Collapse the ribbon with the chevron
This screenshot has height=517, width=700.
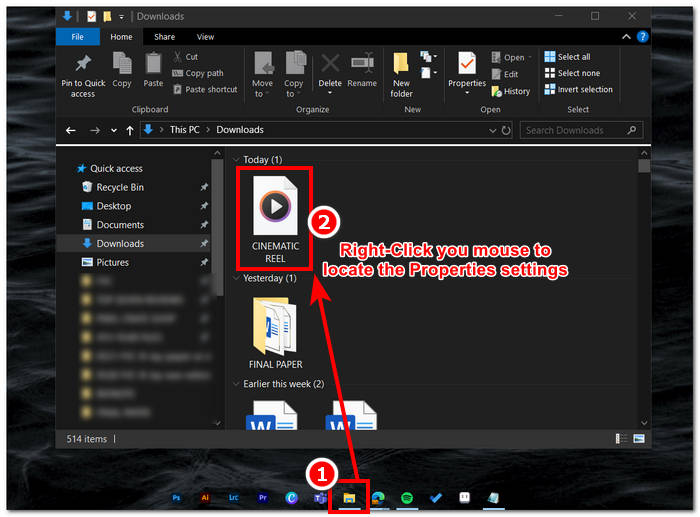tap(626, 37)
